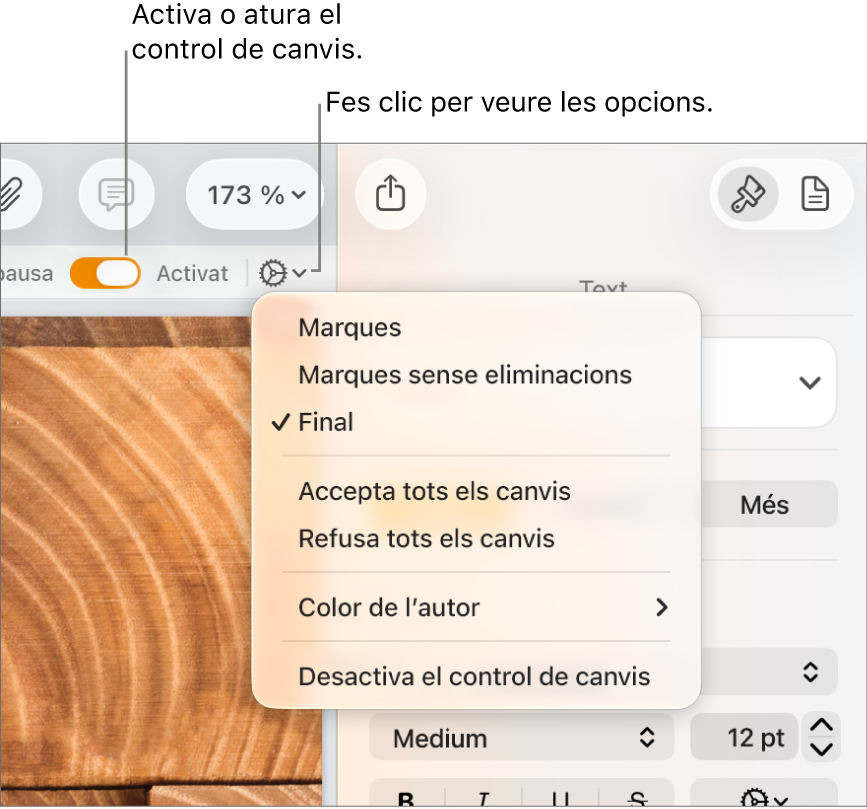Open the tracking gear options menu

point(282,273)
